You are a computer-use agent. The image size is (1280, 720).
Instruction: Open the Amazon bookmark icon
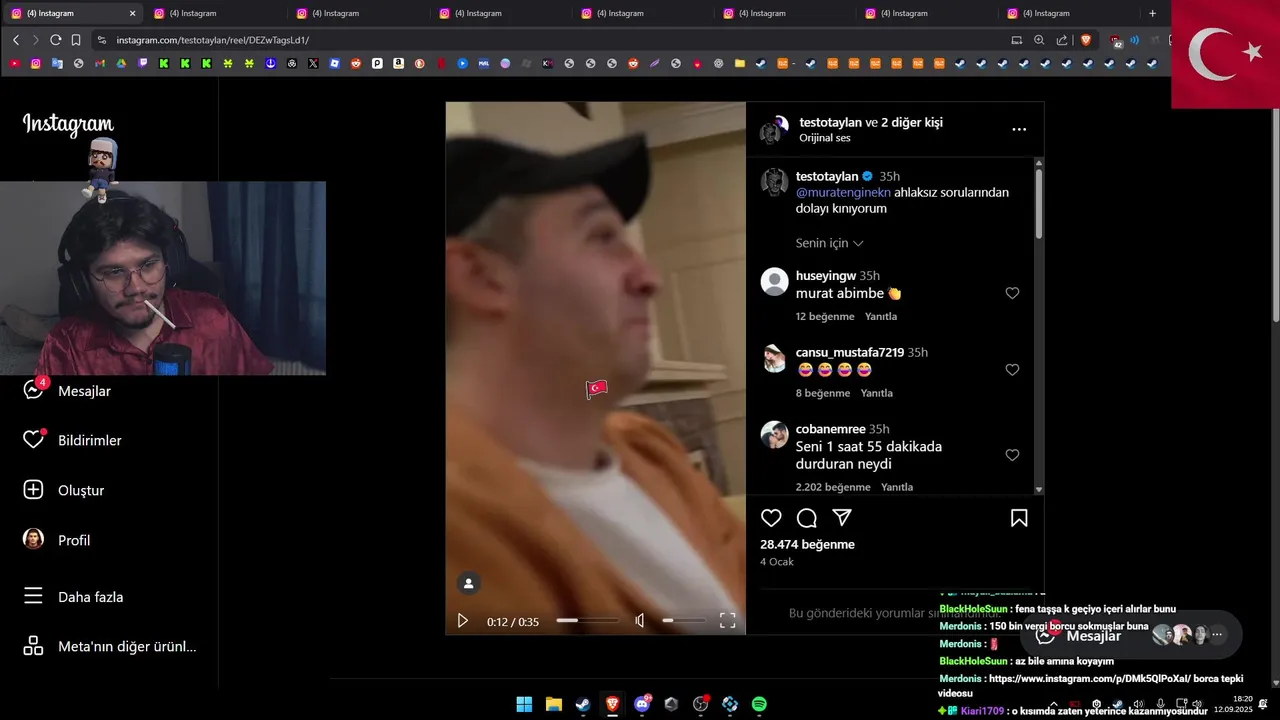tap(399, 63)
